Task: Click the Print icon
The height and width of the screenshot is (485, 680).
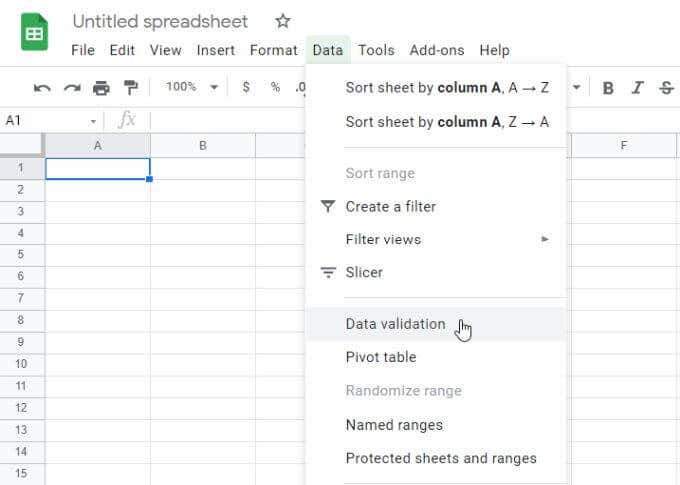Action: coord(101,88)
